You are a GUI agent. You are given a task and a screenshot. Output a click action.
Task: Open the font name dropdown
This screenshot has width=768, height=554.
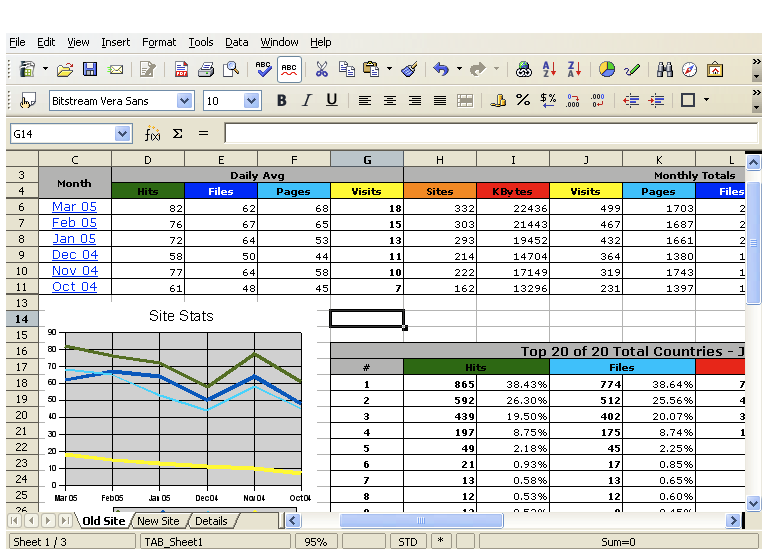pos(184,100)
